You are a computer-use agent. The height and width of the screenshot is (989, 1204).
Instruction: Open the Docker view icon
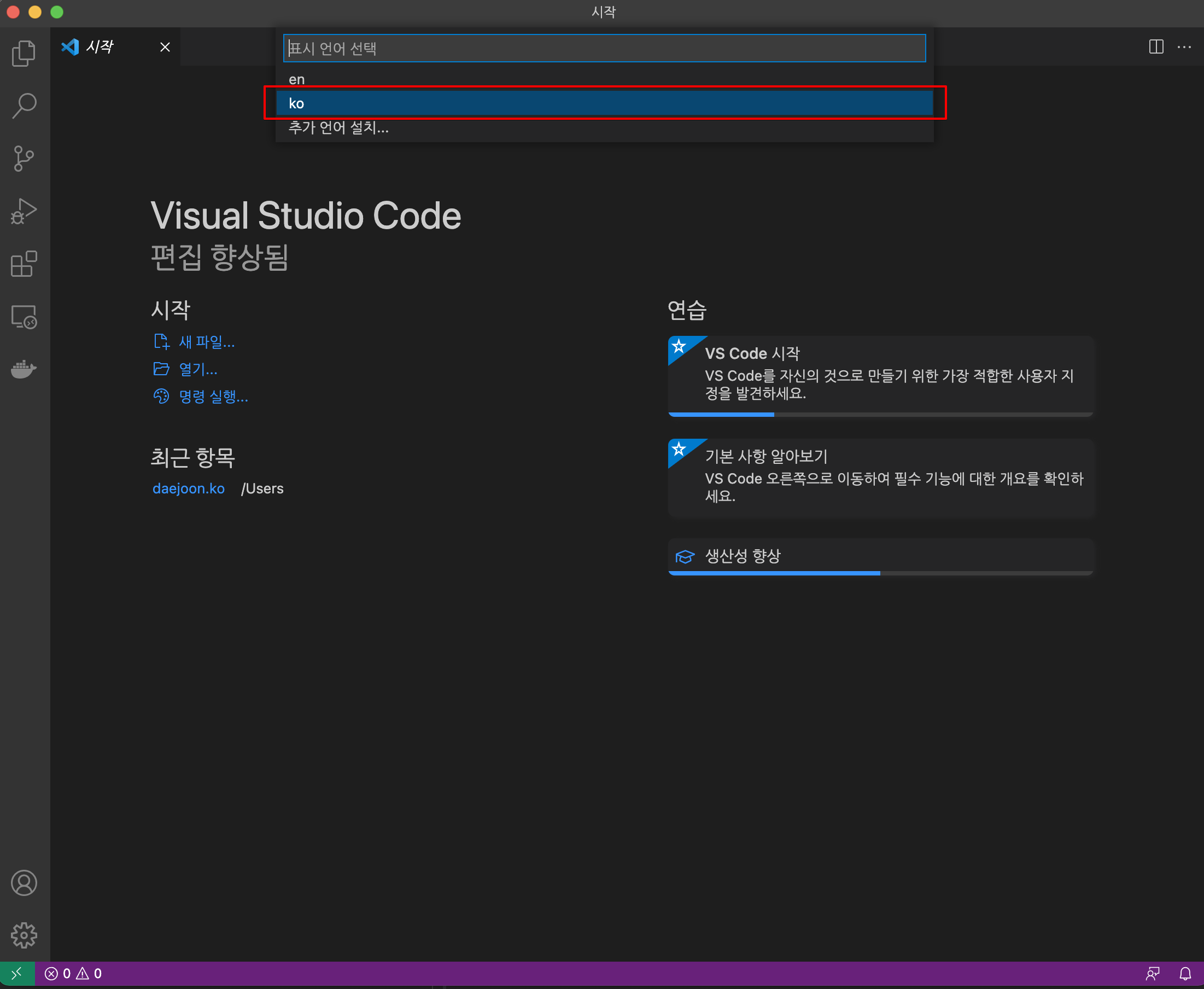click(x=24, y=369)
